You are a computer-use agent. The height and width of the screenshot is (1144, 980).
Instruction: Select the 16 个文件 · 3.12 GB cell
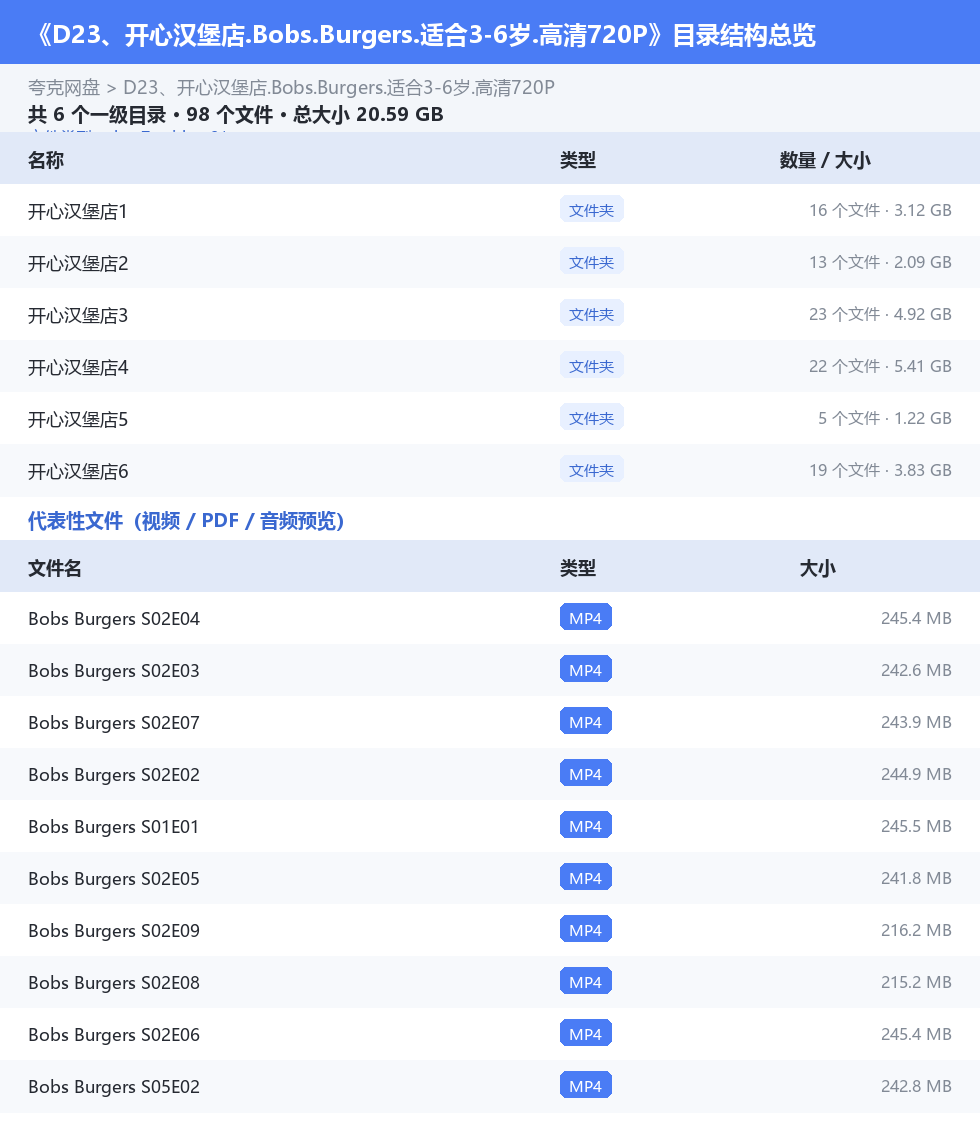[x=880, y=210]
